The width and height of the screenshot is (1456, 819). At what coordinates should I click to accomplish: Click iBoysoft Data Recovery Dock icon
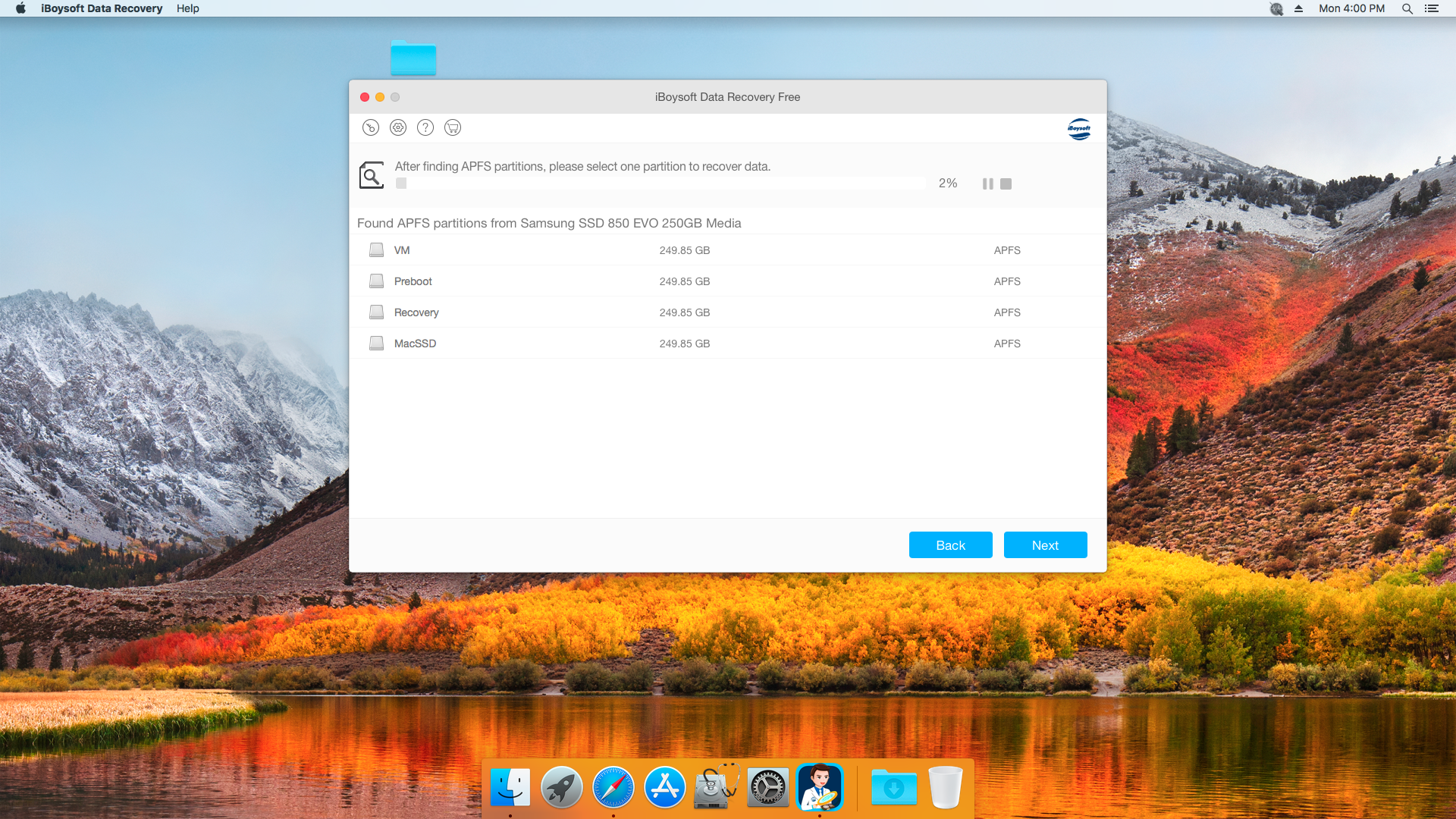click(x=819, y=787)
